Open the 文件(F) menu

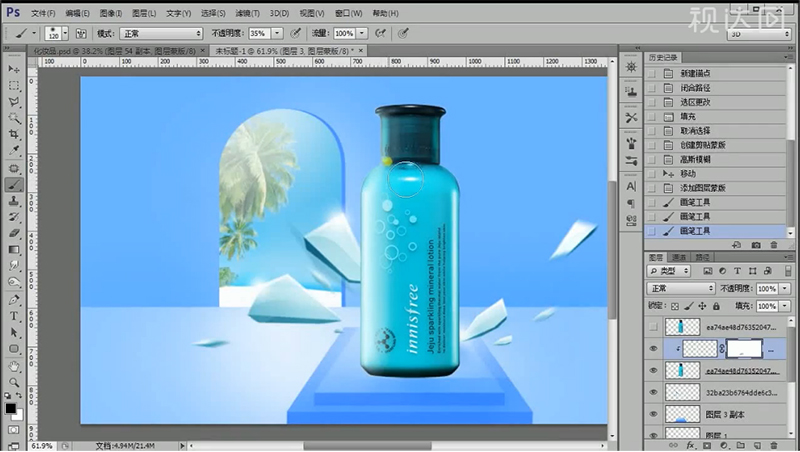(43, 13)
